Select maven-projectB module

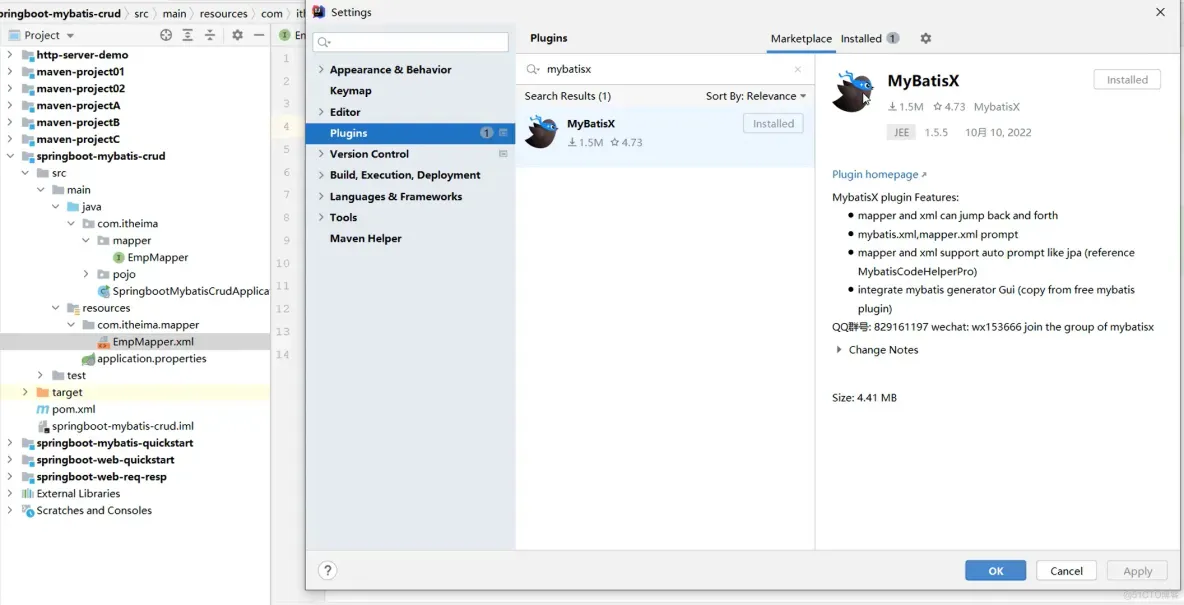pyautogui.click(x=79, y=122)
